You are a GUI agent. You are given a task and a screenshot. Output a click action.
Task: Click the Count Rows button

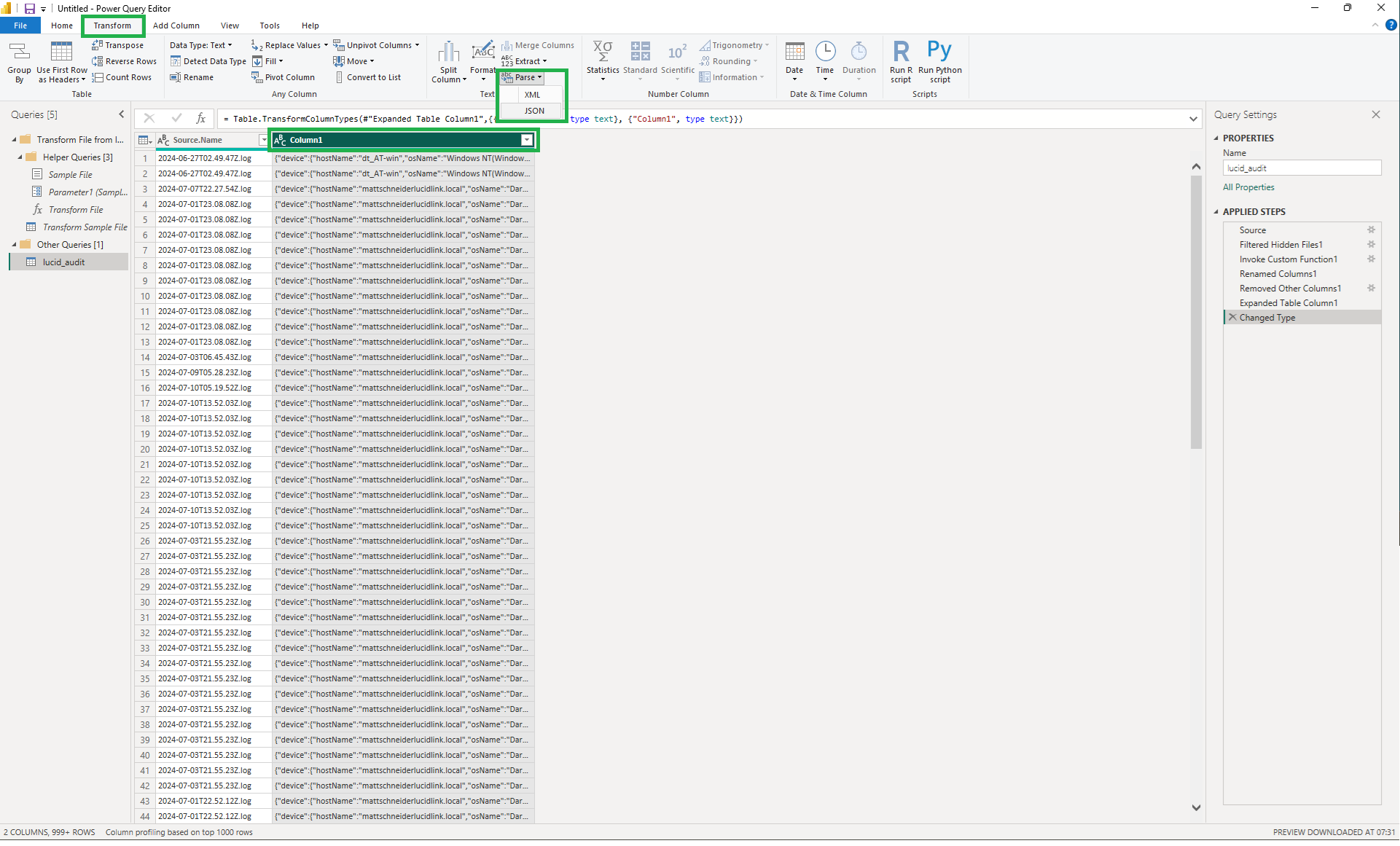[x=122, y=77]
